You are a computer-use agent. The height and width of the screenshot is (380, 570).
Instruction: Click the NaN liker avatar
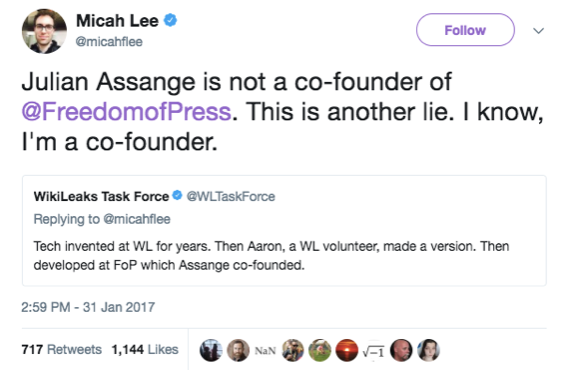tap(265, 350)
